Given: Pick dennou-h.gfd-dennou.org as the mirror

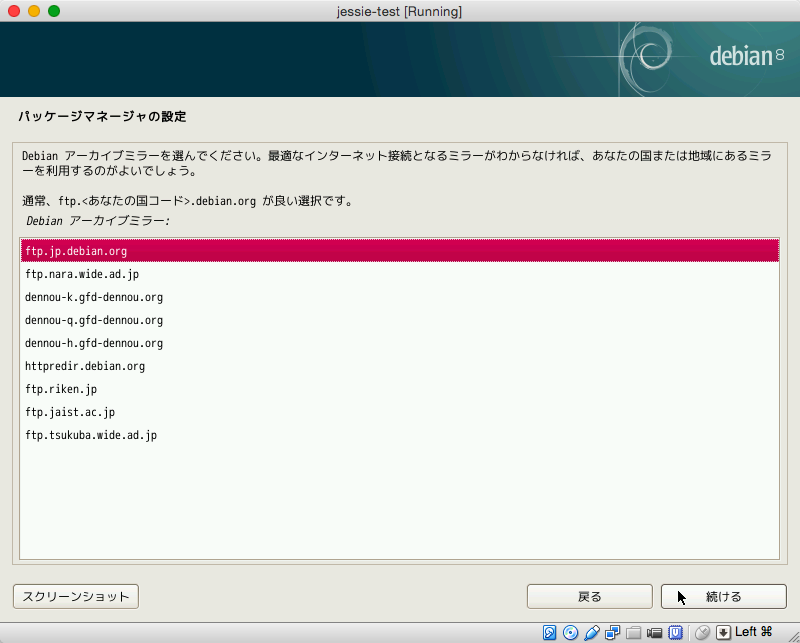Looking at the screenshot, I should (x=399, y=343).
